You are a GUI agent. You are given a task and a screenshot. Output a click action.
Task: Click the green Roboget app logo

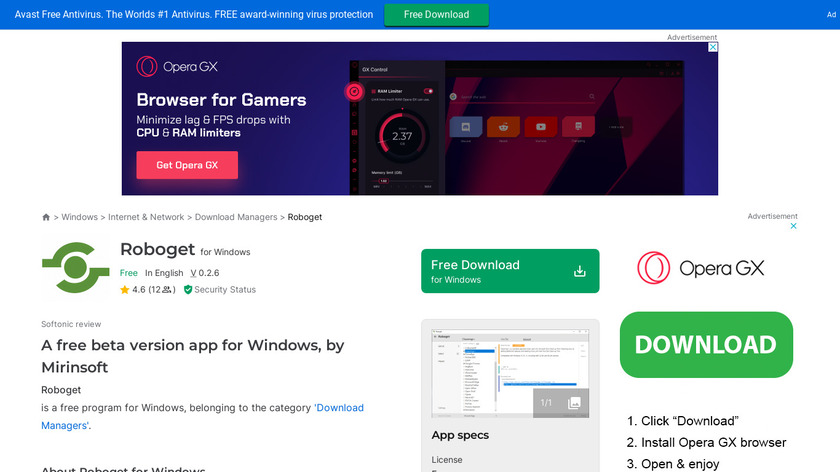(x=75, y=268)
